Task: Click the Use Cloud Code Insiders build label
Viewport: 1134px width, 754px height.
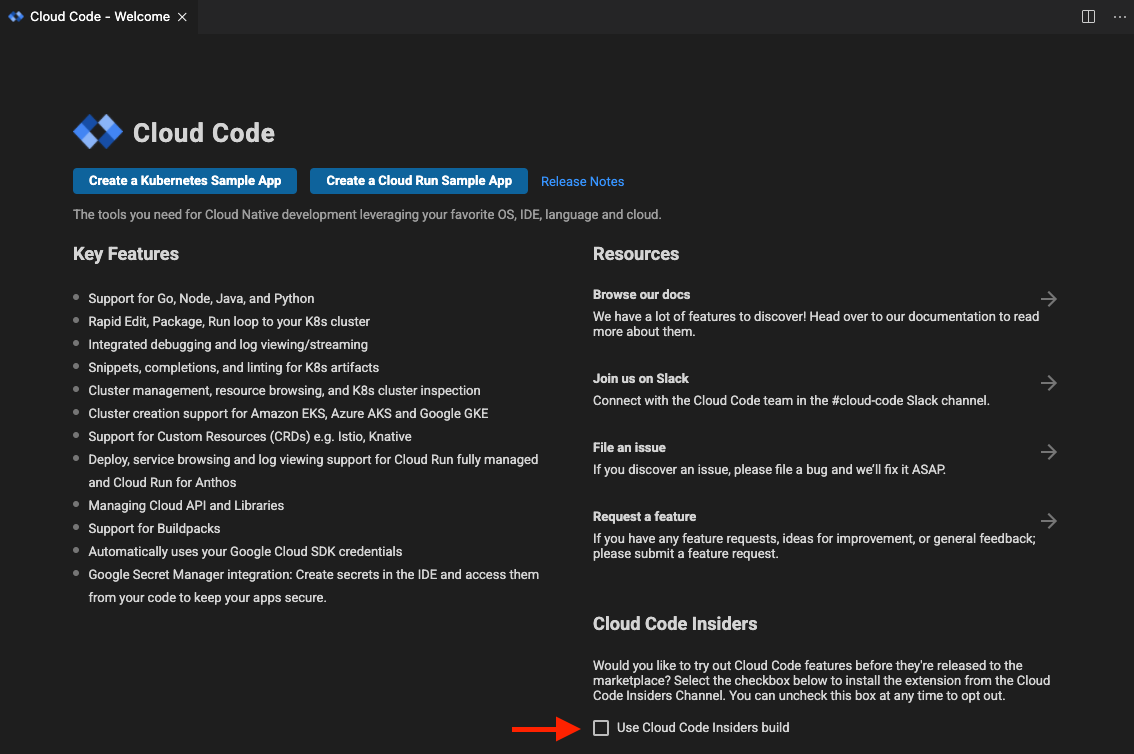Action: click(x=703, y=728)
